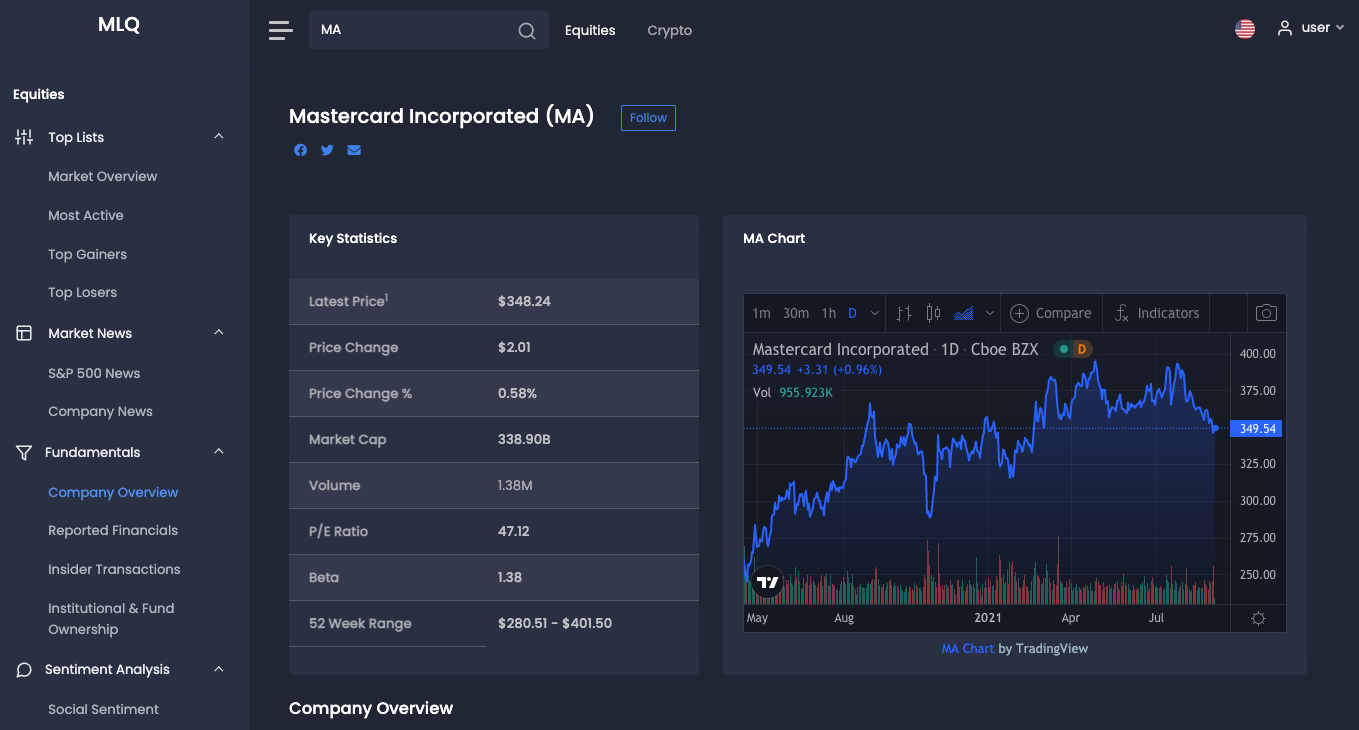Click the 349.54 price label on axis
Screen dimensions: 1359x730
(1258, 429)
